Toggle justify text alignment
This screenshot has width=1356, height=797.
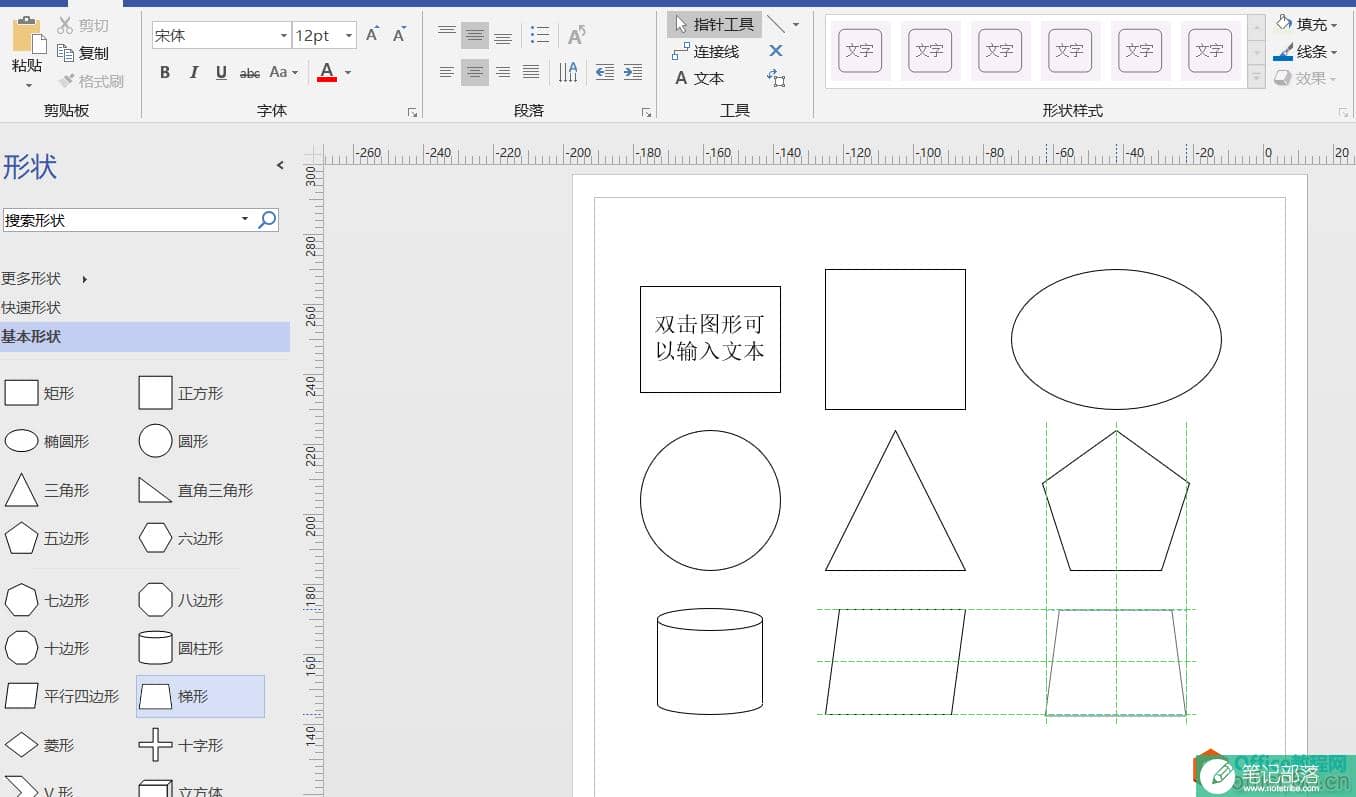pos(531,72)
